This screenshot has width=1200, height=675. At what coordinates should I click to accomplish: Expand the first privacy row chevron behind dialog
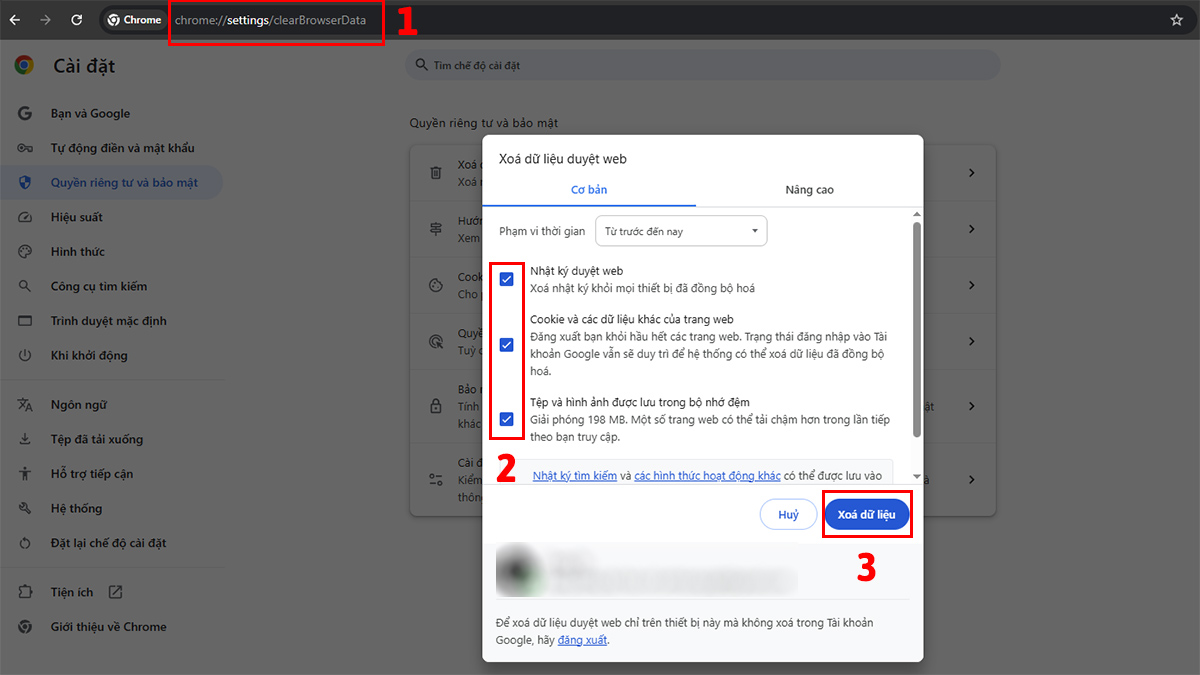coord(971,173)
